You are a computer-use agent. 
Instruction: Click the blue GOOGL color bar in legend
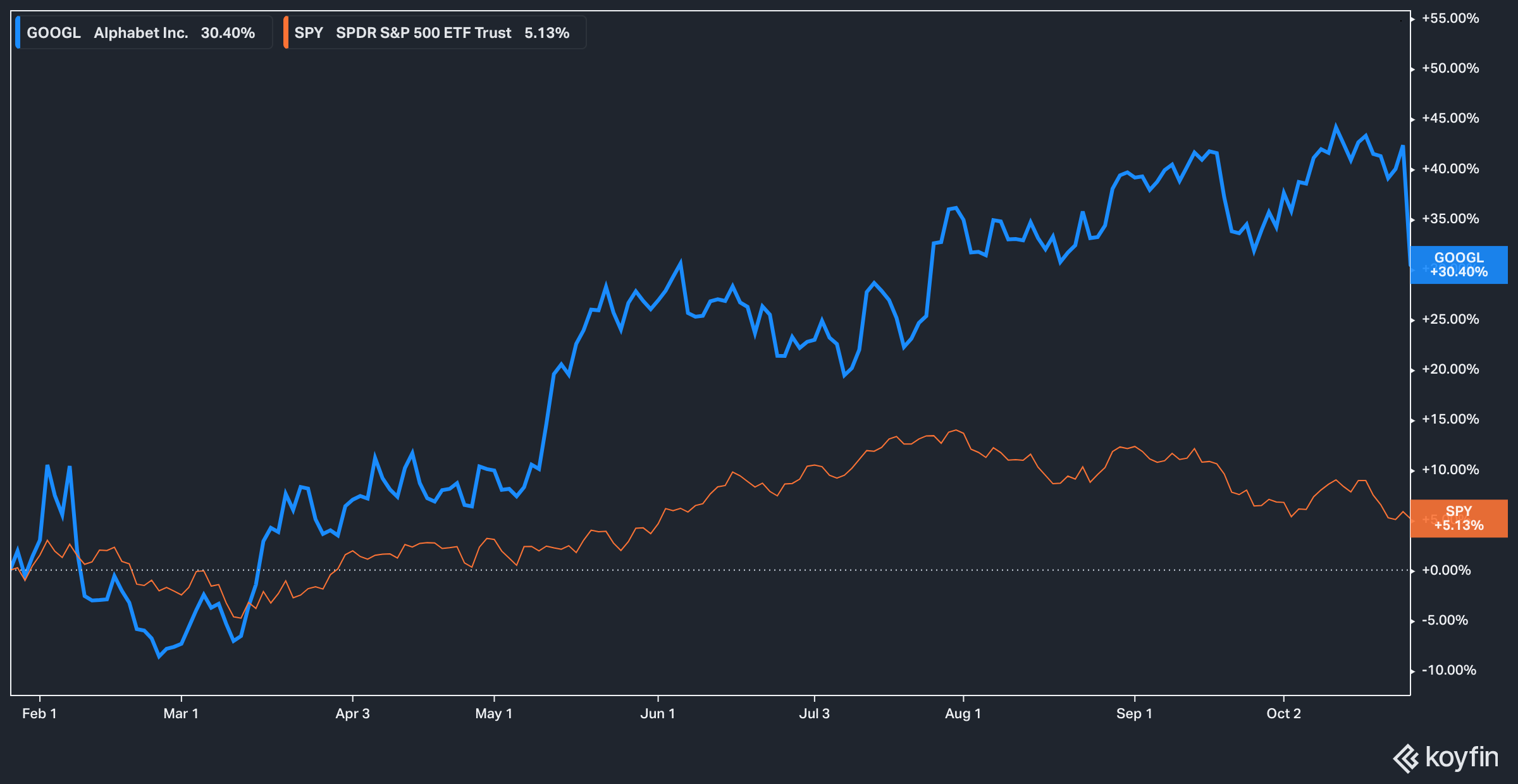[18, 33]
